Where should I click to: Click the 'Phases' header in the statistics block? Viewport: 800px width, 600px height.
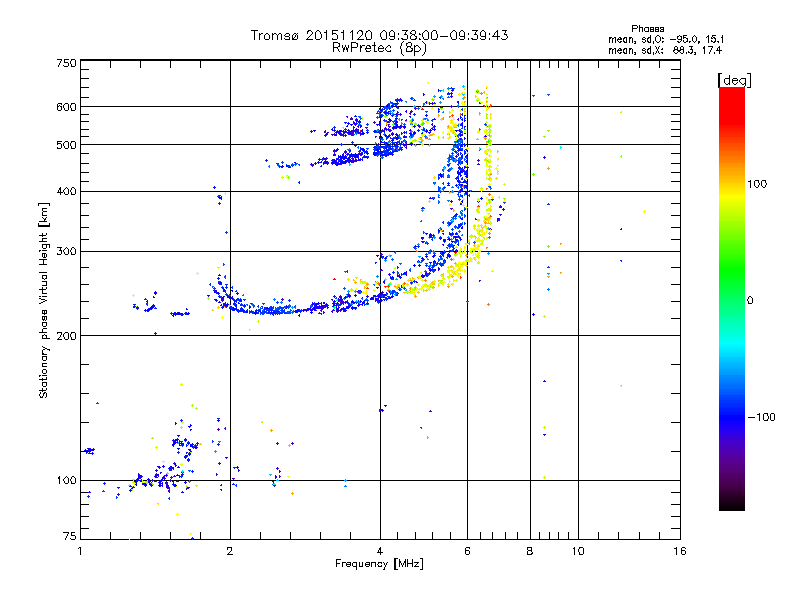point(647,29)
